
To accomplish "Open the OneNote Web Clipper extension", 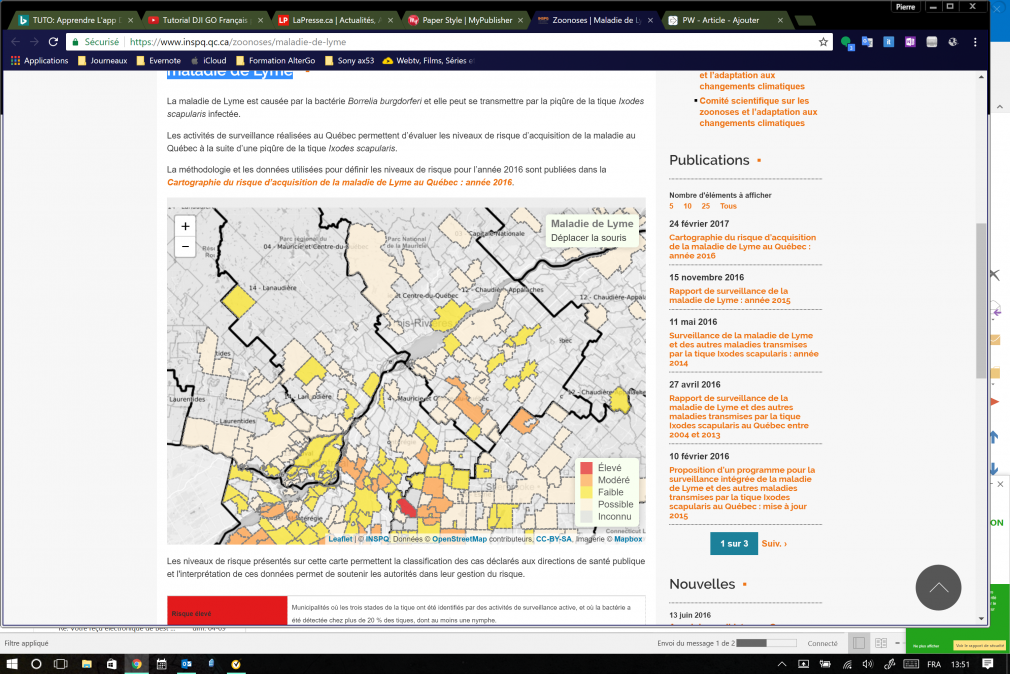I will (x=910, y=42).
